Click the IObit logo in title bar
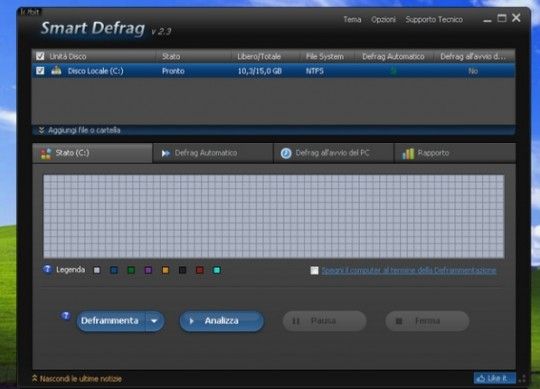The width and height of the screenshot is (540, 389). 30,12
